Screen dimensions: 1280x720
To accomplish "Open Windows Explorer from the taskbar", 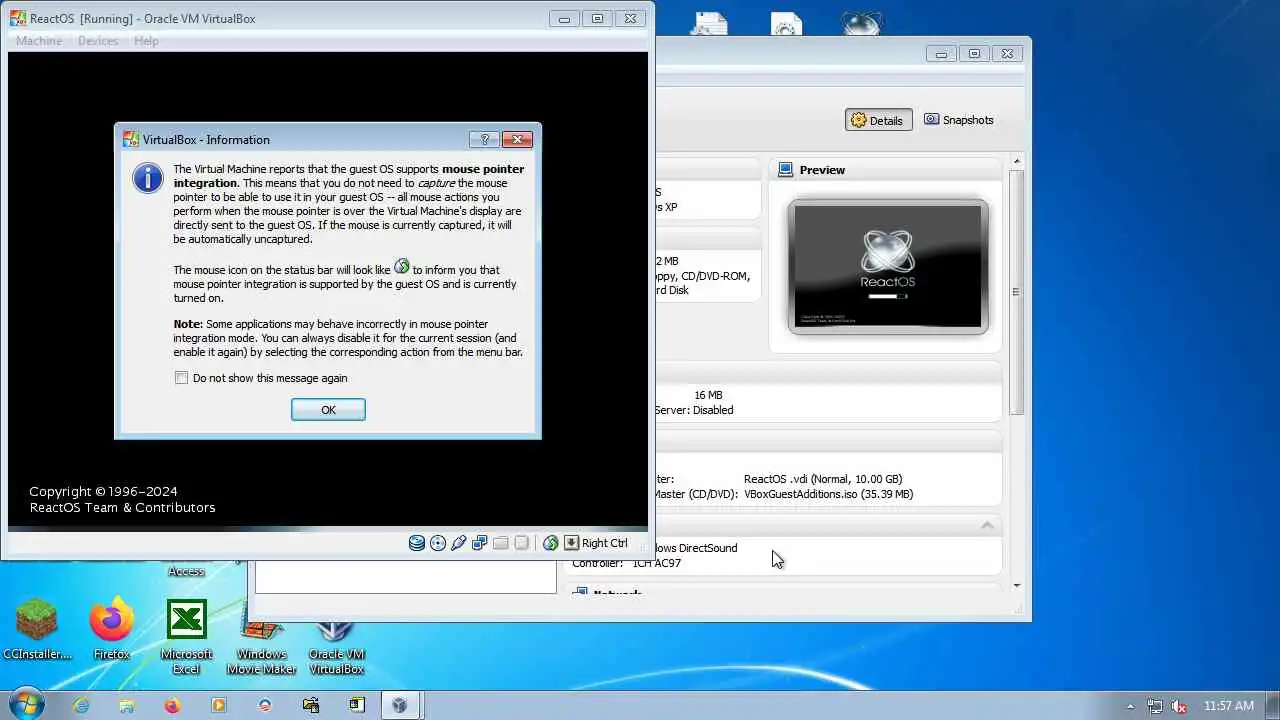I will tap(127, 705).
